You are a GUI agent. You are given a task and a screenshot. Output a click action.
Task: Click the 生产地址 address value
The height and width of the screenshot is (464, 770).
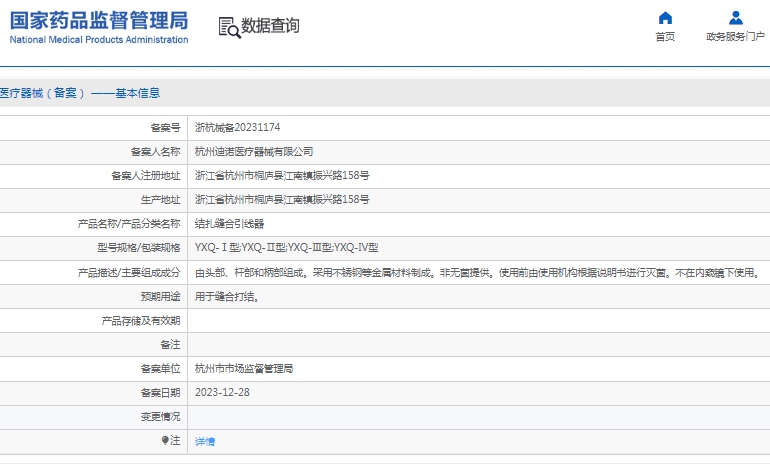(282, 200)
